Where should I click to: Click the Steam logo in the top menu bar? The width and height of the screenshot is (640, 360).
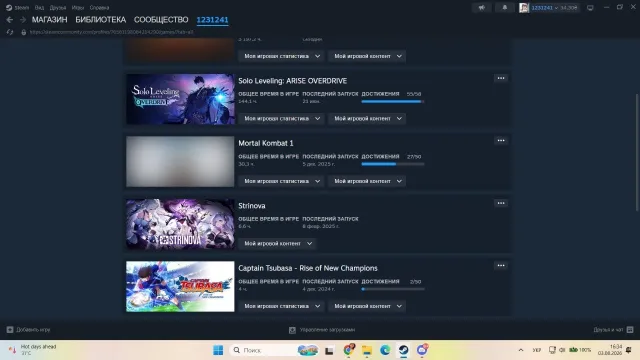pyautogui.click(x=9, y=7)
